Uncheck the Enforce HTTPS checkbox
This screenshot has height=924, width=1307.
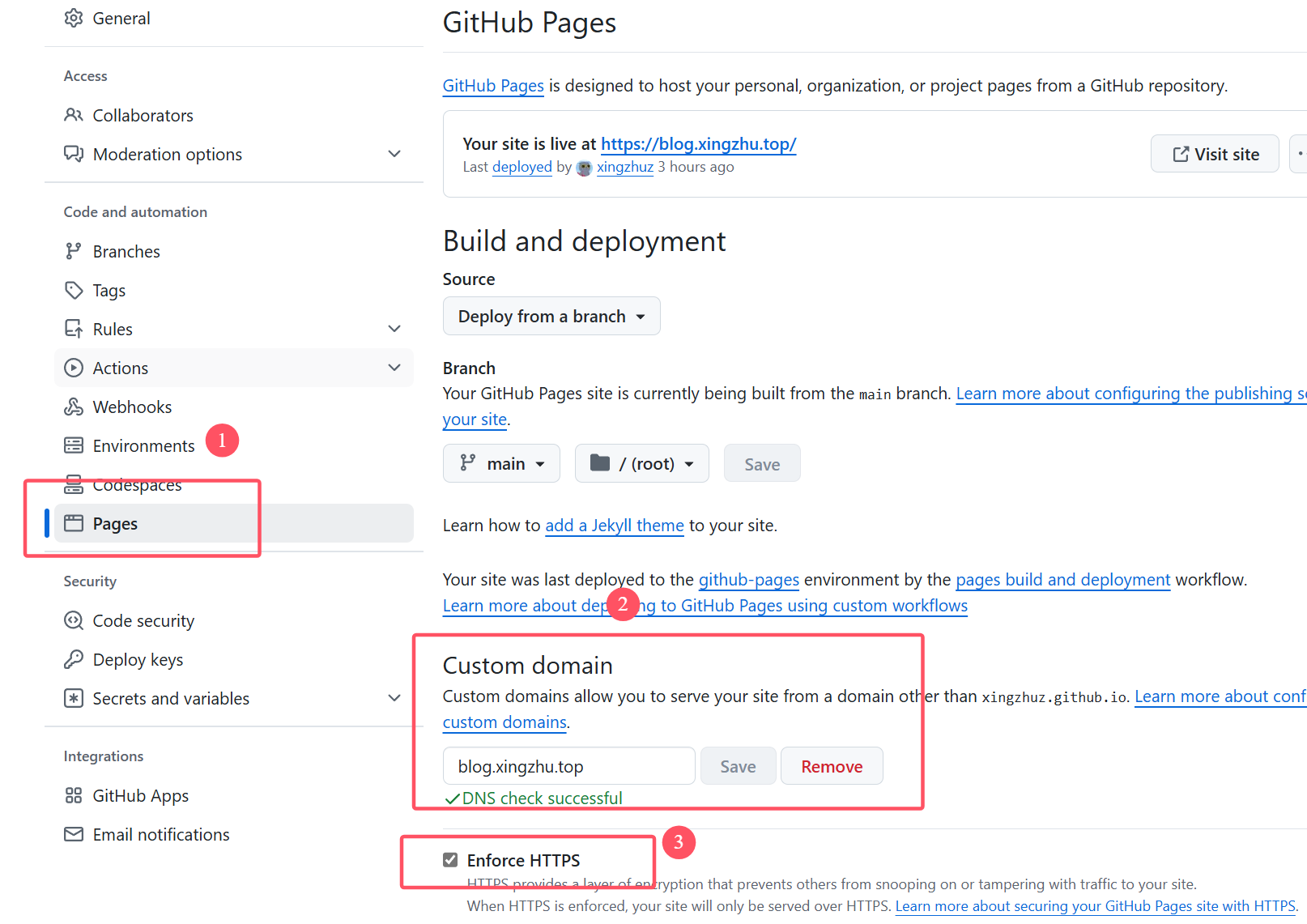click(450, 860)
